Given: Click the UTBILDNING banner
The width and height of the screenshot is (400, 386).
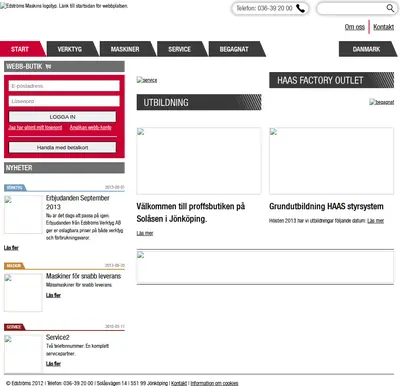Looking at the screenshot, I should point(199,102).
